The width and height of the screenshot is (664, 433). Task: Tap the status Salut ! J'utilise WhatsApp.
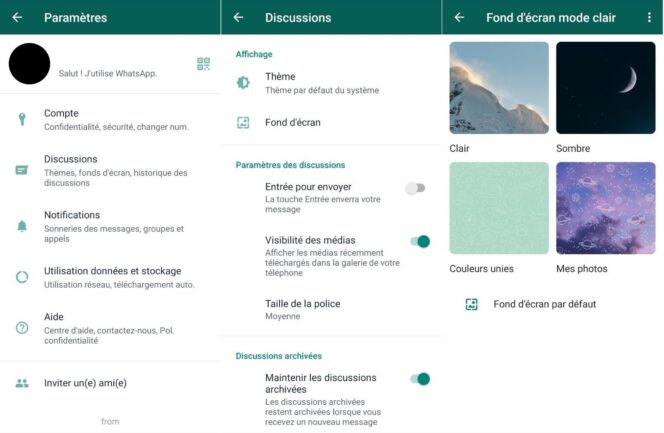[108, 74]
